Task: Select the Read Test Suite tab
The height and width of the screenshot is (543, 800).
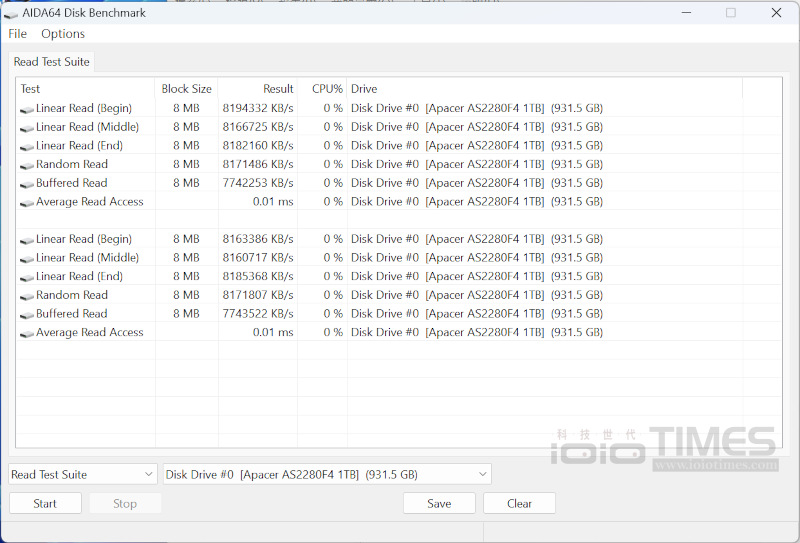Action: pos(52,62)
